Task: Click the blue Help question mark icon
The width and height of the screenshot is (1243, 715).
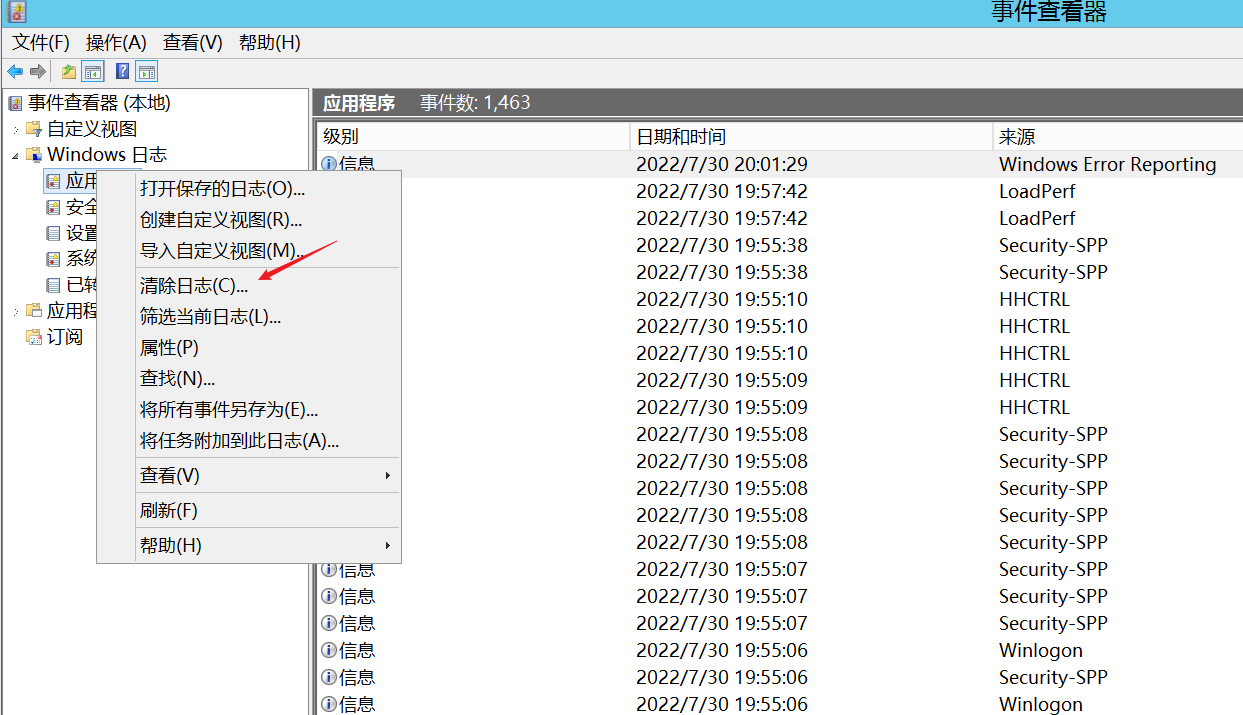Action: [122, 72]
